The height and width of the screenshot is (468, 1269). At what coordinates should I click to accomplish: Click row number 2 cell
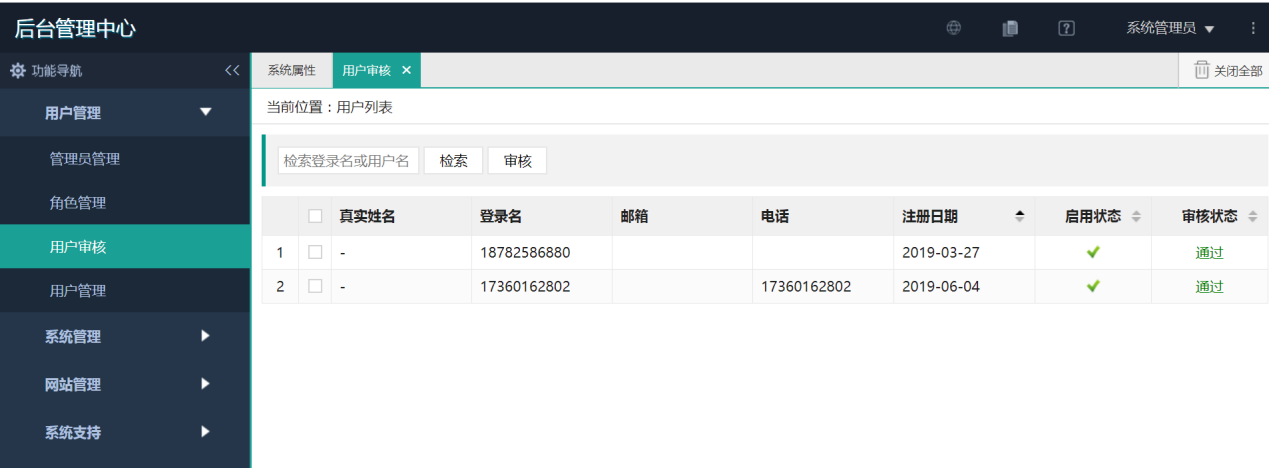[280, 287]
